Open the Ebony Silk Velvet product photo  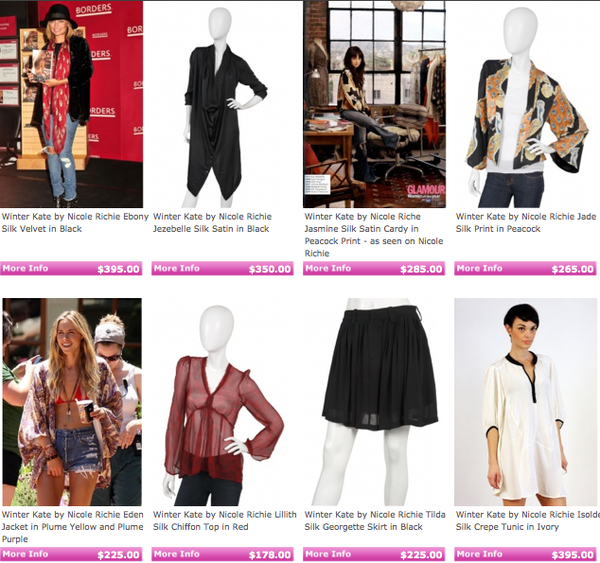72,104
